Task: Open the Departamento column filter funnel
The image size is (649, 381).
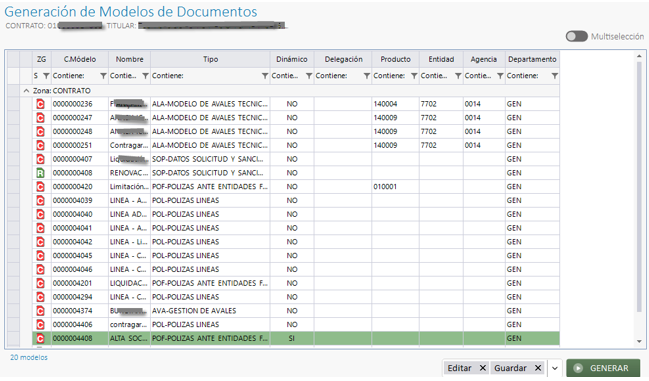Action: point(555,76)
